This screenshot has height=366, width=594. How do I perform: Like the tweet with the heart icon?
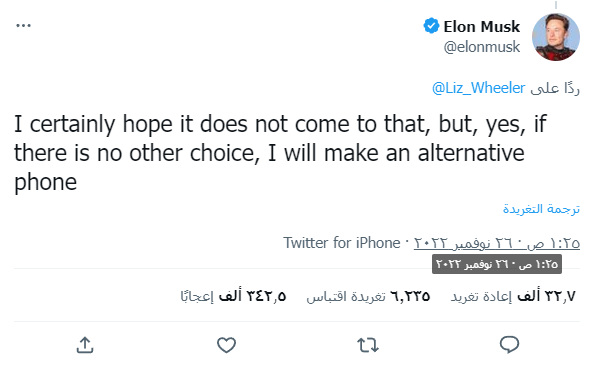tap(227, 345)
